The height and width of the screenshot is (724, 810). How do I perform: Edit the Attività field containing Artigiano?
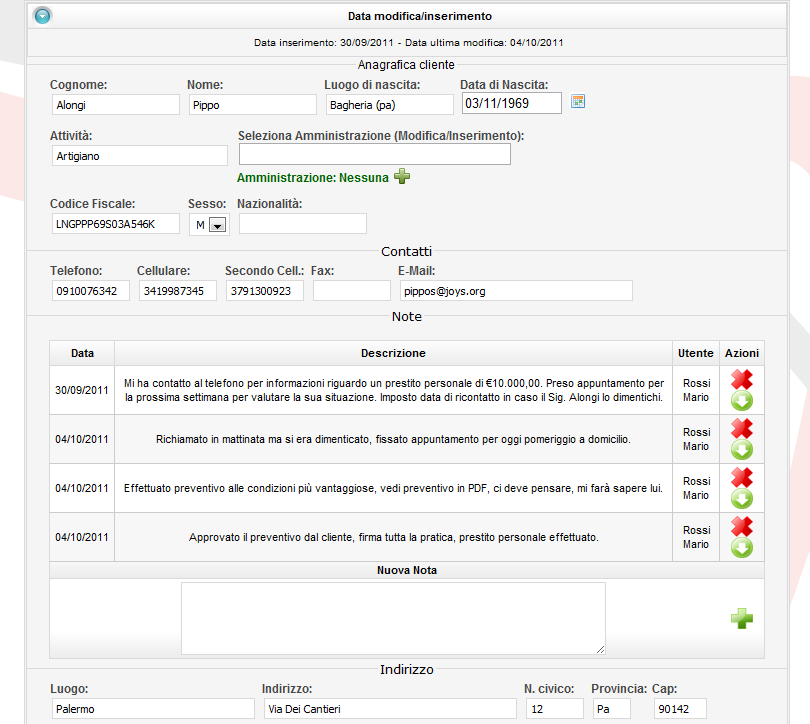pos(139,156)
